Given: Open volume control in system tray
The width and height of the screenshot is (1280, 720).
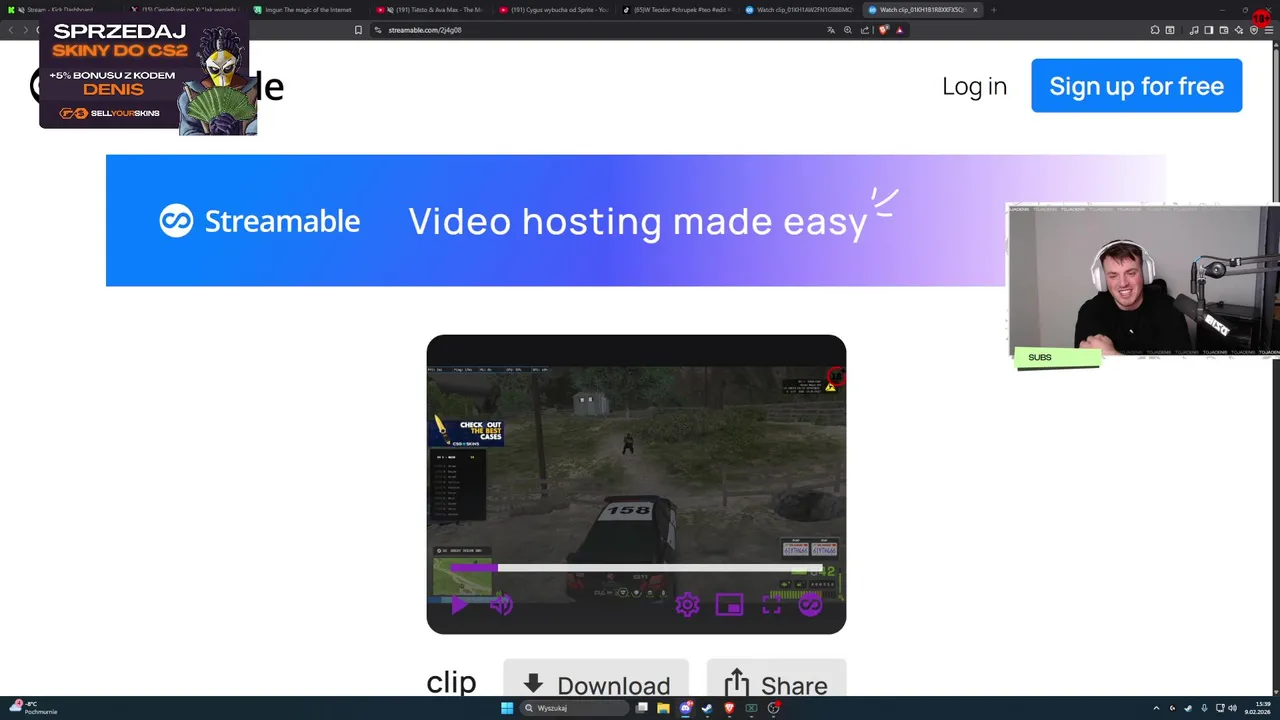Looking at the screenshot, I should (x=1232, y=708).
